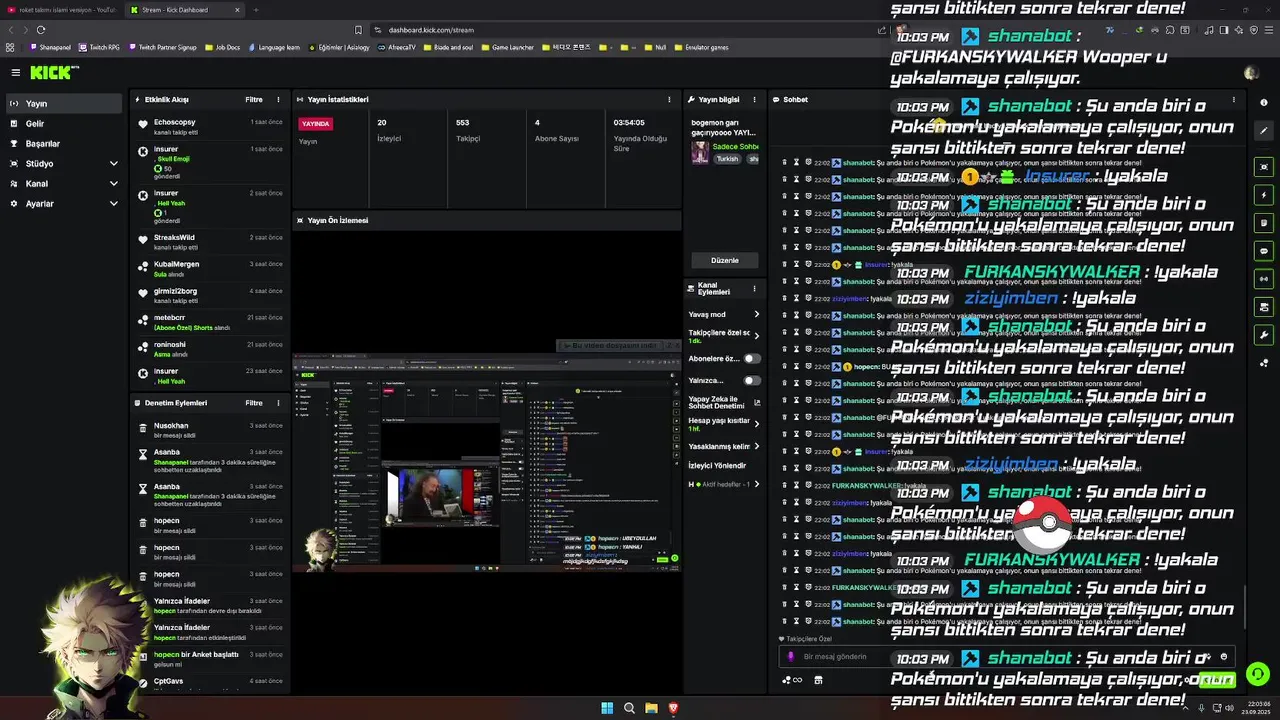The width and height of the screenshot is (1280, 720).
Task: Toggle the Abonelere özel chat switch
Action: [x=751, y=358]
